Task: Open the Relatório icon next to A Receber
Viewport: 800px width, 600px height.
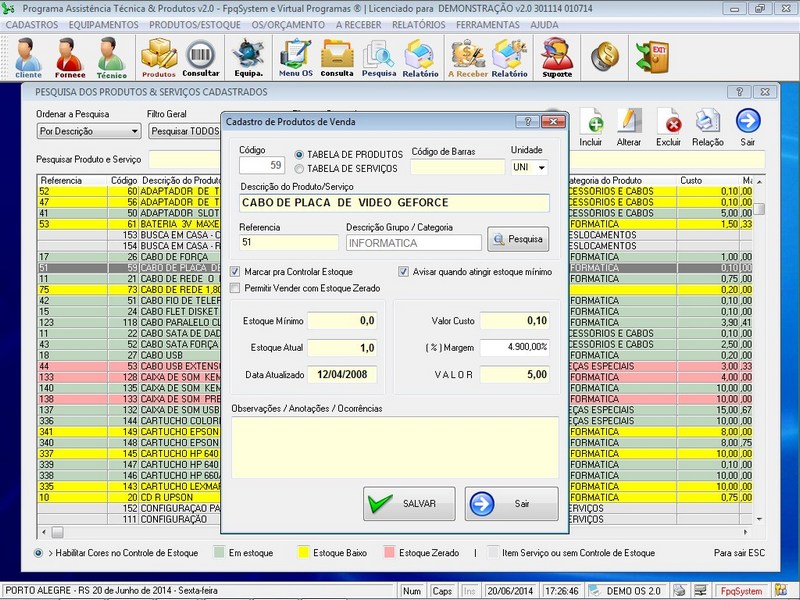Action: tap(510, 58)
